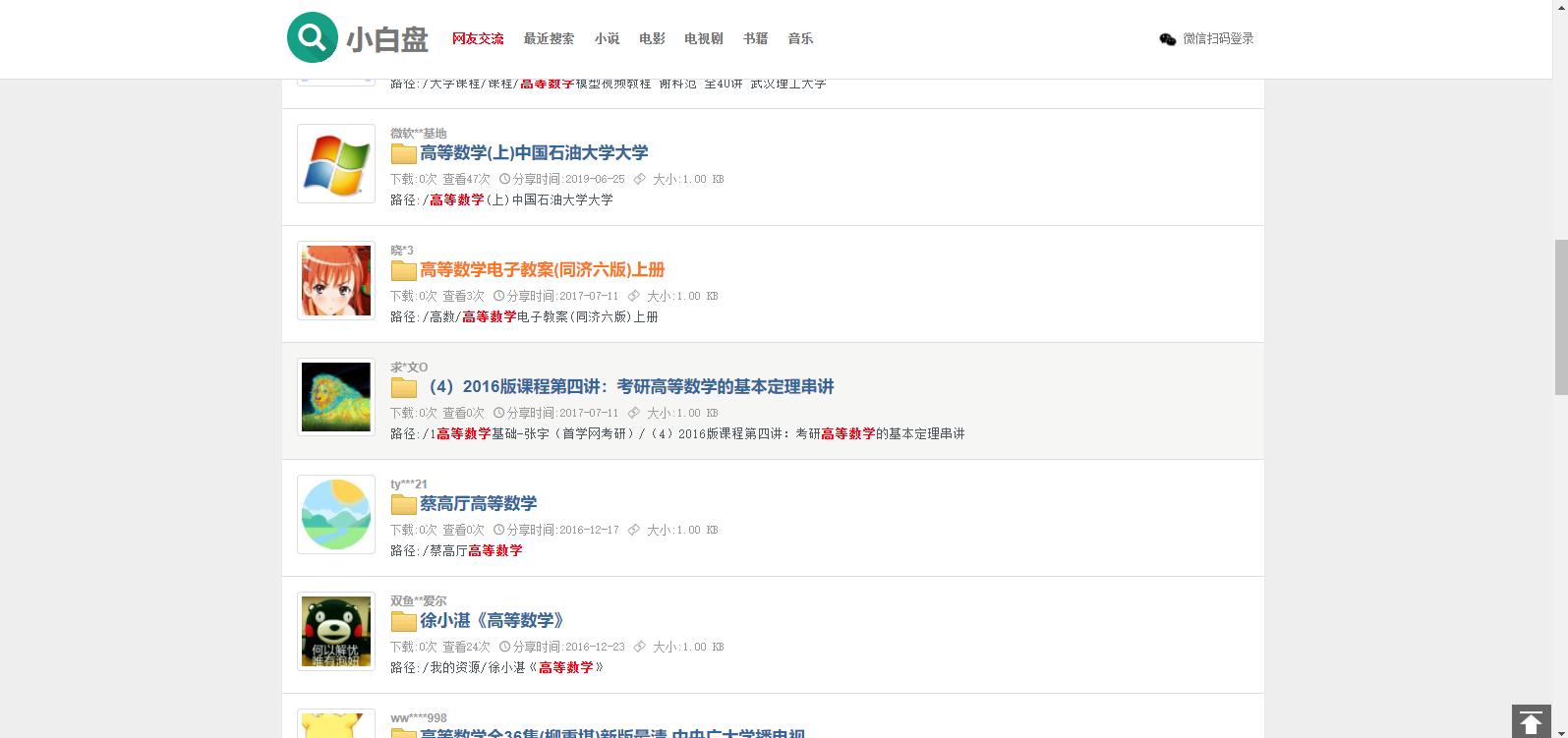Click size link icon in 双鱼**爱尔 row
The height and width of the screenshot is (738, 1568).
pyautogui.click(x=640, y=647)
